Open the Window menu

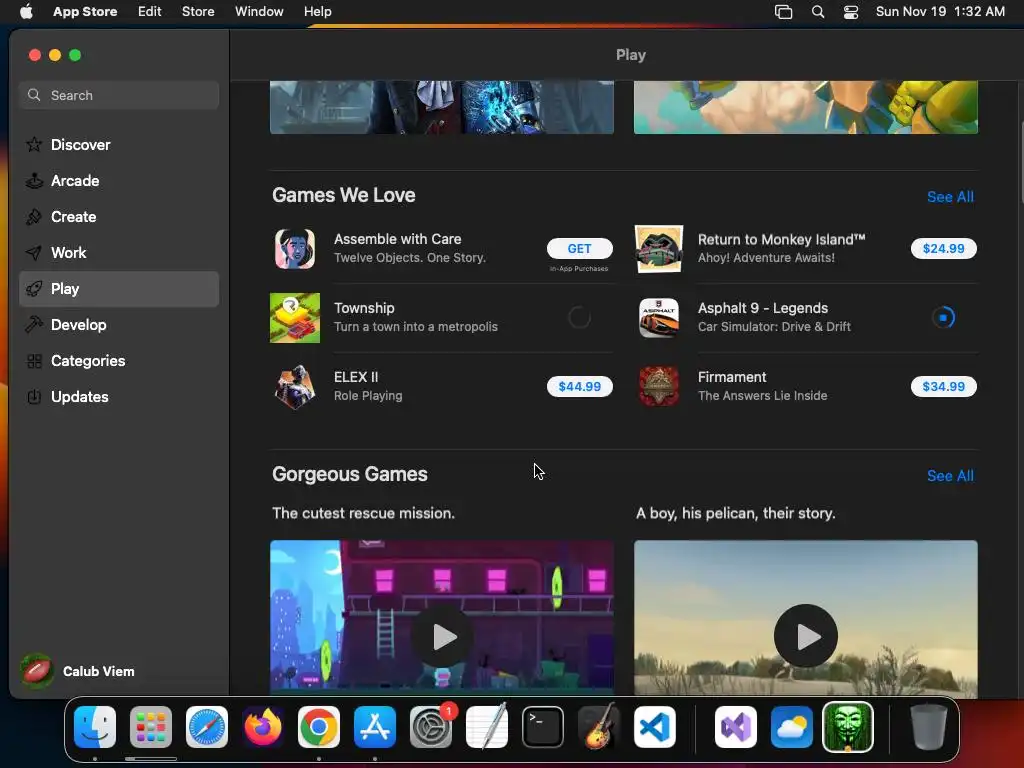coord(259,12)
